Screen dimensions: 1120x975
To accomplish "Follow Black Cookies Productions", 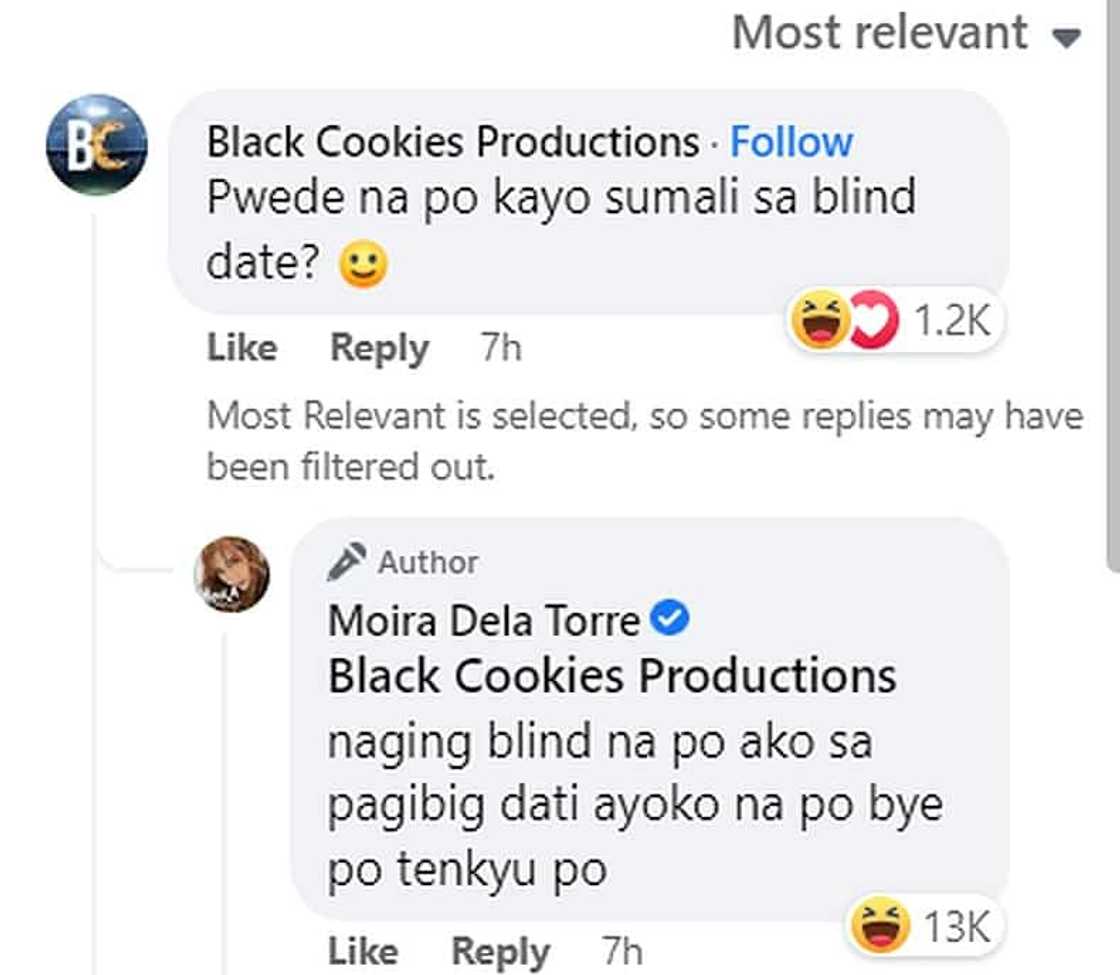I will [x=791, y=143].
